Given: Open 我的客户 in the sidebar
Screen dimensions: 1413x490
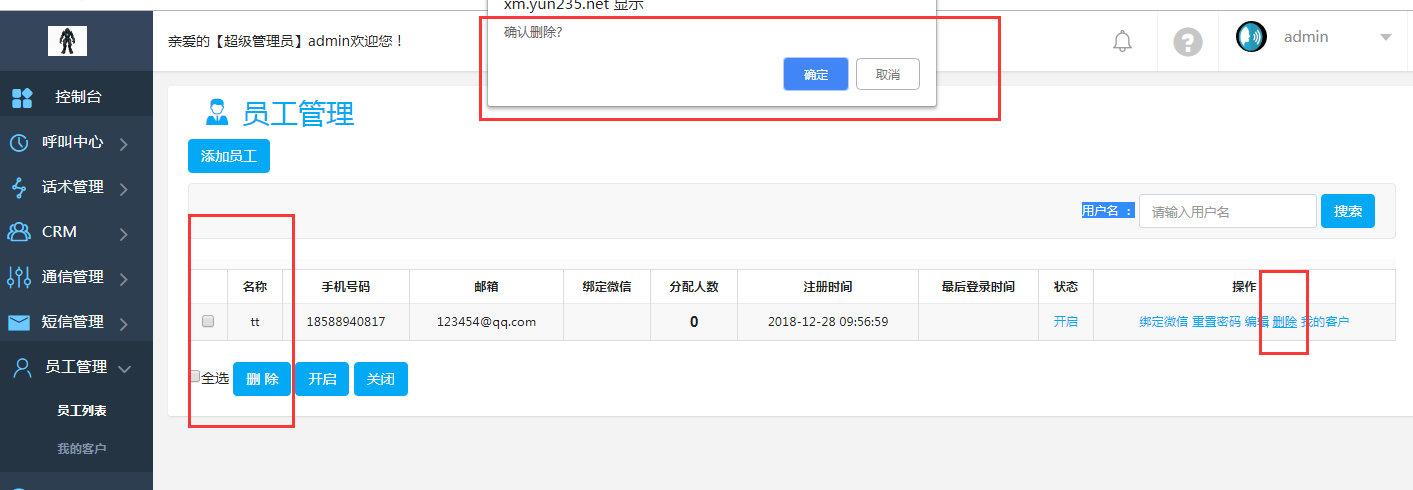Looking at the screenshot, I should pos(82,449).
